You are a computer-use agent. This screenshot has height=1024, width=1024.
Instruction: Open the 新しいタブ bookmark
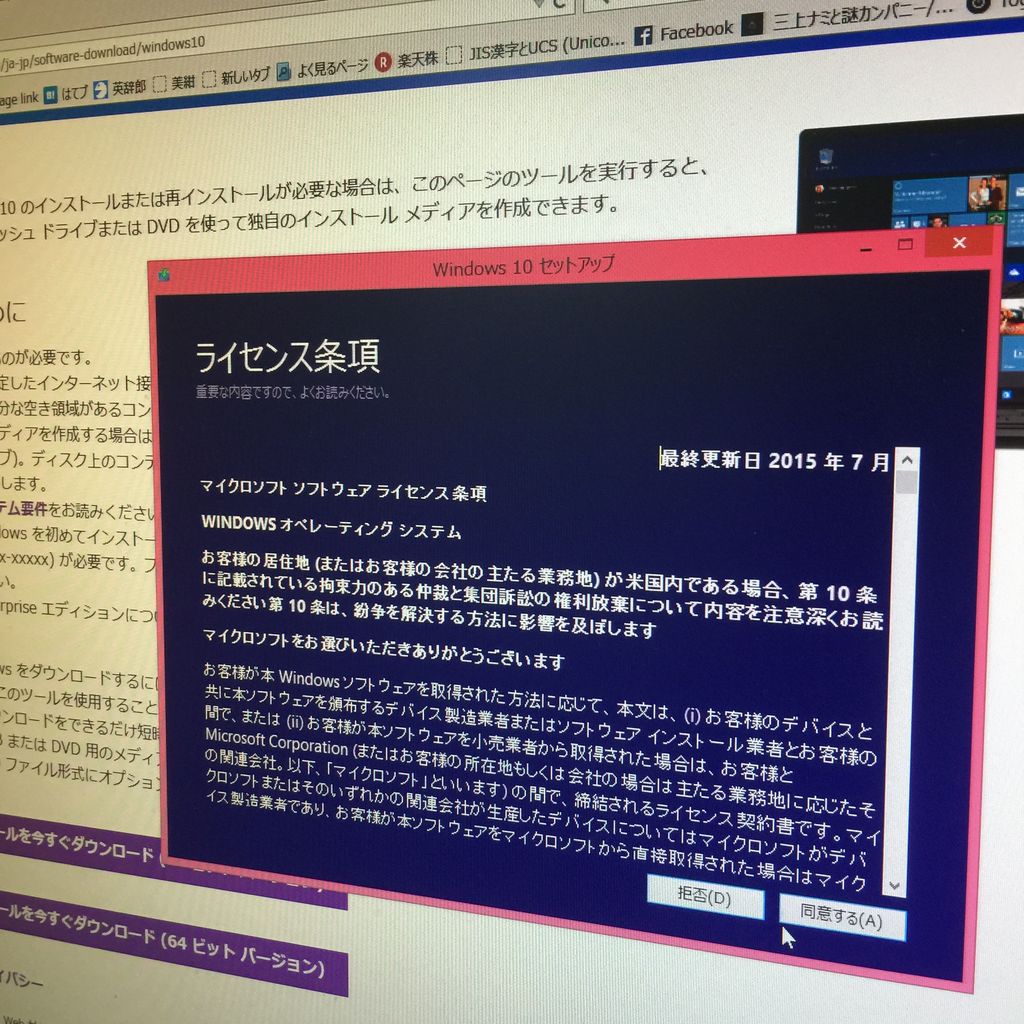point(236,77)
